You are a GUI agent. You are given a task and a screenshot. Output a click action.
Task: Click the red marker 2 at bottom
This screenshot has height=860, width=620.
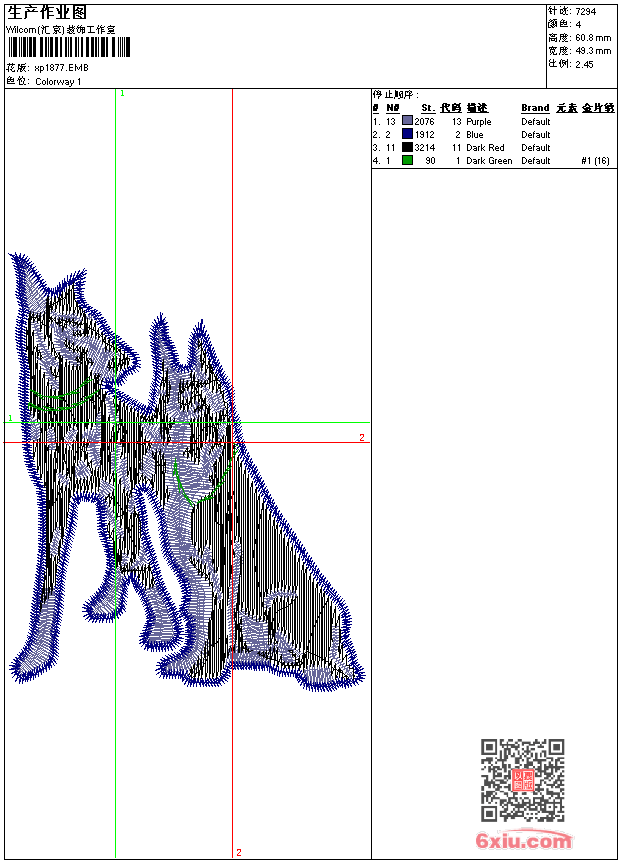[238, 852]
